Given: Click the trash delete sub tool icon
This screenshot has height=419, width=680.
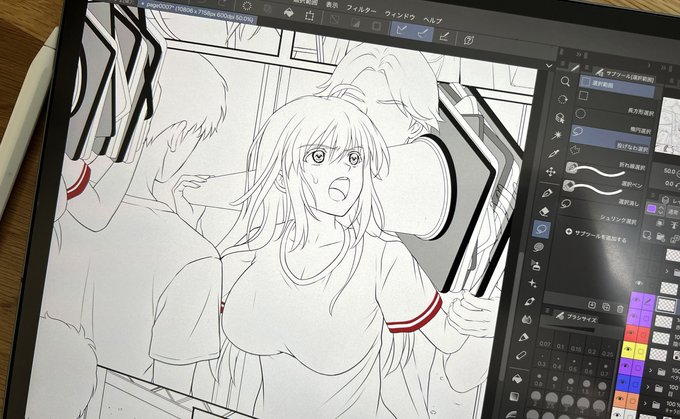Looking at the screenshot, I should click(620, 309).
